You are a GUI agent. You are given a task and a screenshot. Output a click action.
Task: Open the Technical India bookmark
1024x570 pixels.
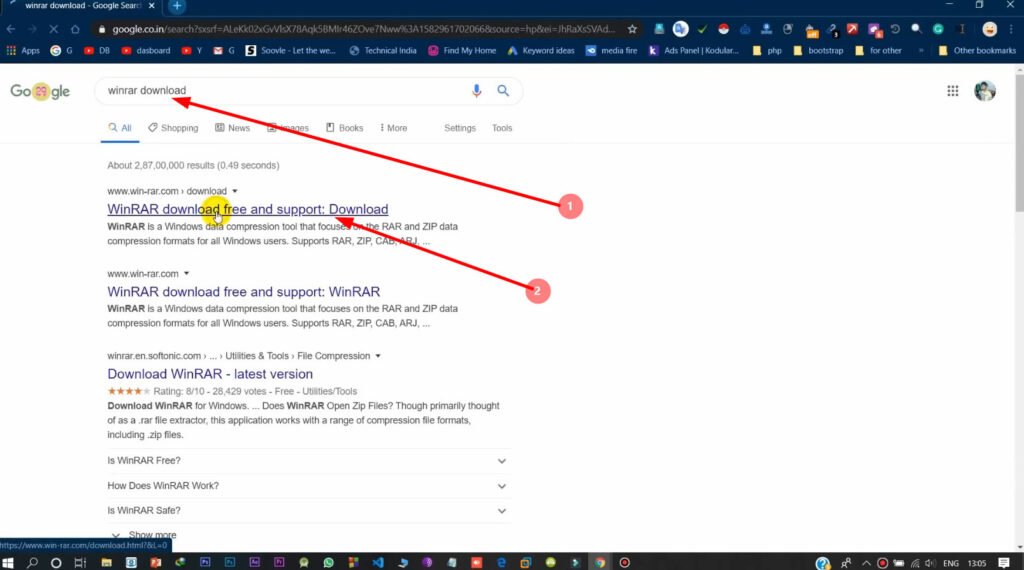[x=383, y=50]
